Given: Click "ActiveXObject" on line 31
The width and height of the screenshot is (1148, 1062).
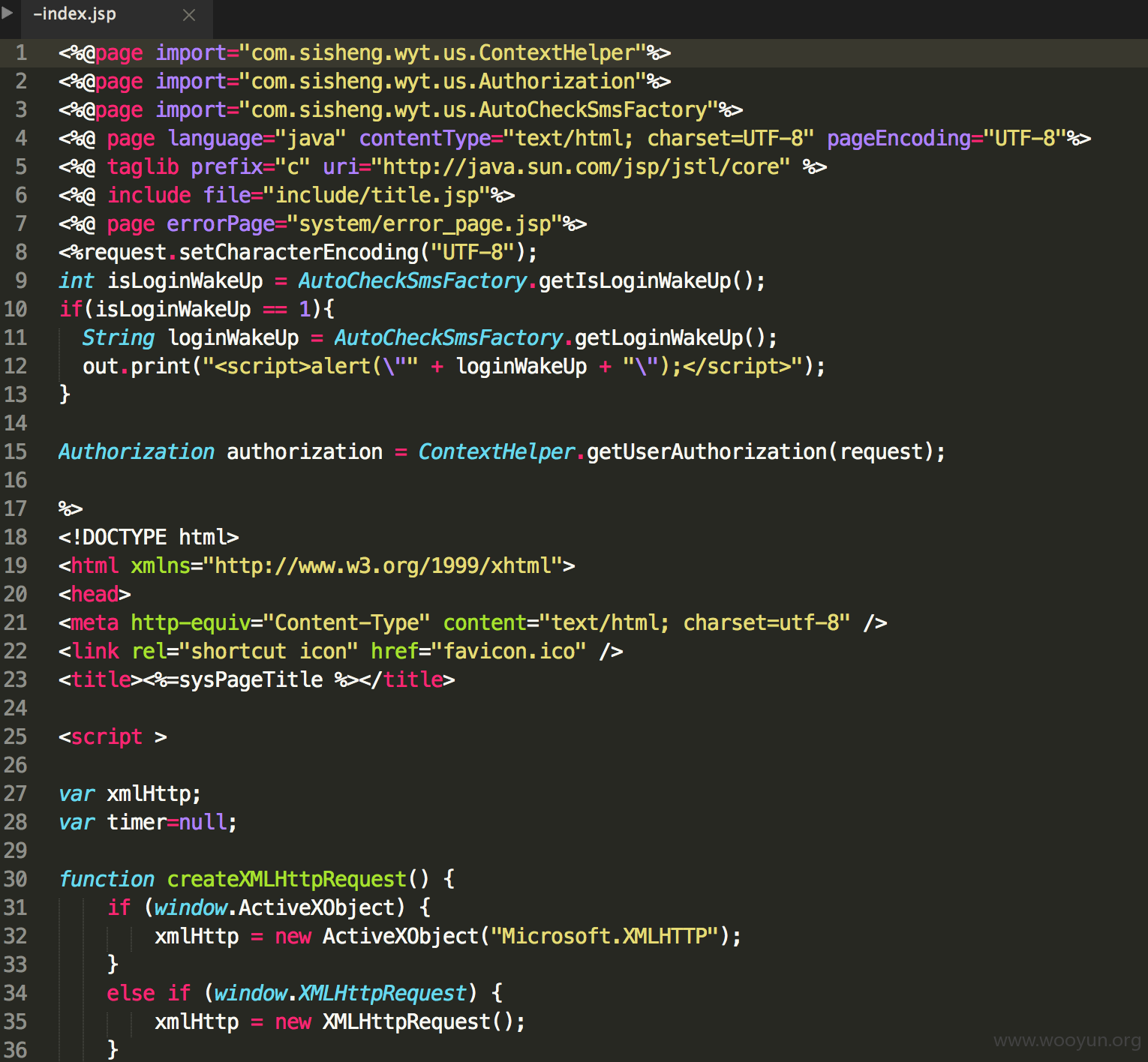Looking at the screenshot, I should (317, 907).
